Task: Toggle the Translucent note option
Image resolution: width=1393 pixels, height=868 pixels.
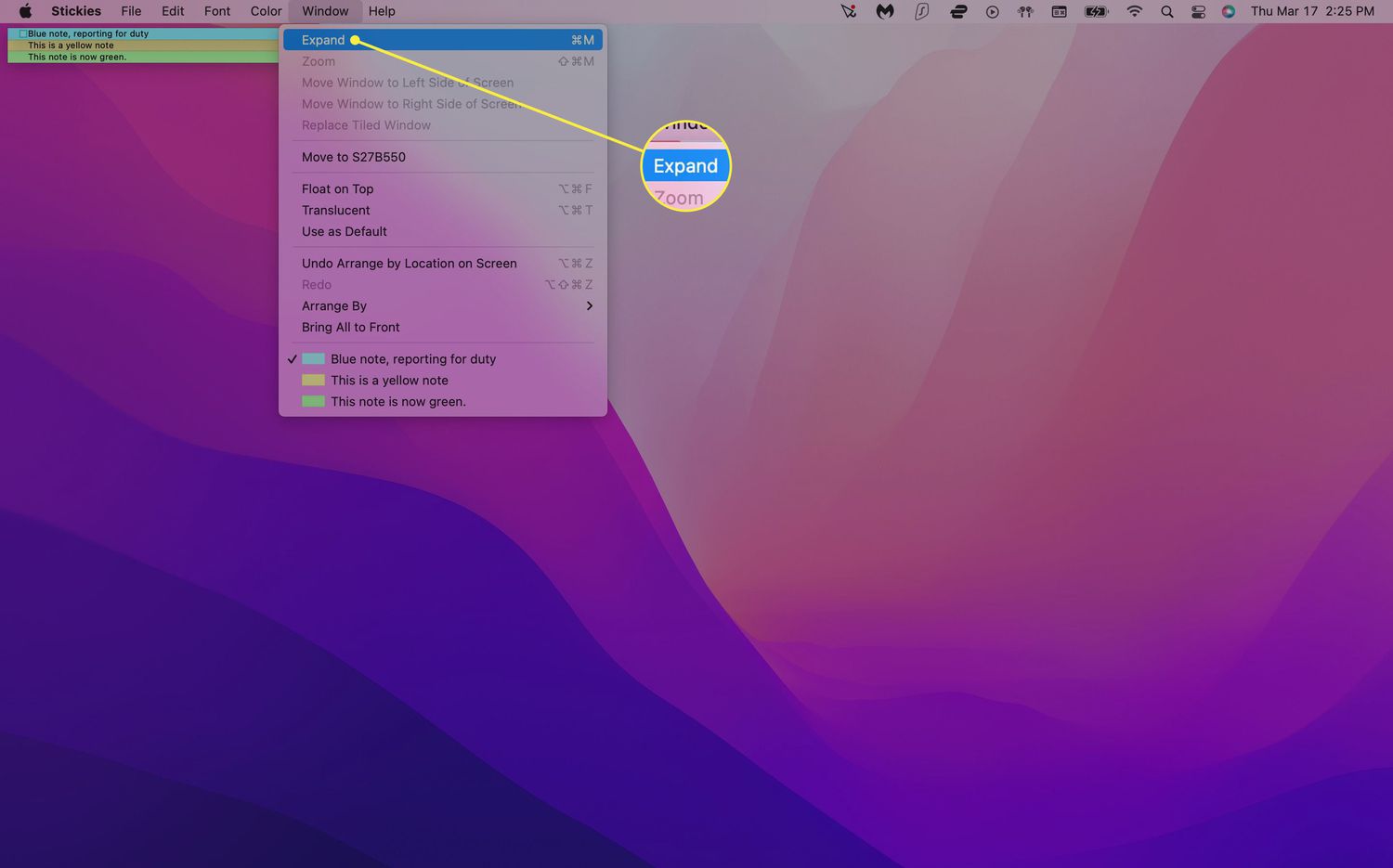Action: (x=335, y=210)
